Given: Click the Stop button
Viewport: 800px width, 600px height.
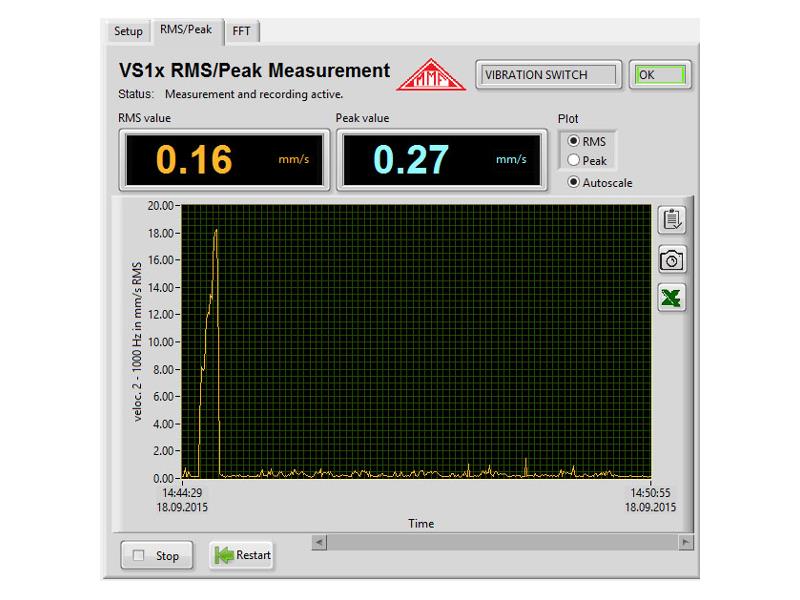Looking at the screenshot, I should pos(157,555).
